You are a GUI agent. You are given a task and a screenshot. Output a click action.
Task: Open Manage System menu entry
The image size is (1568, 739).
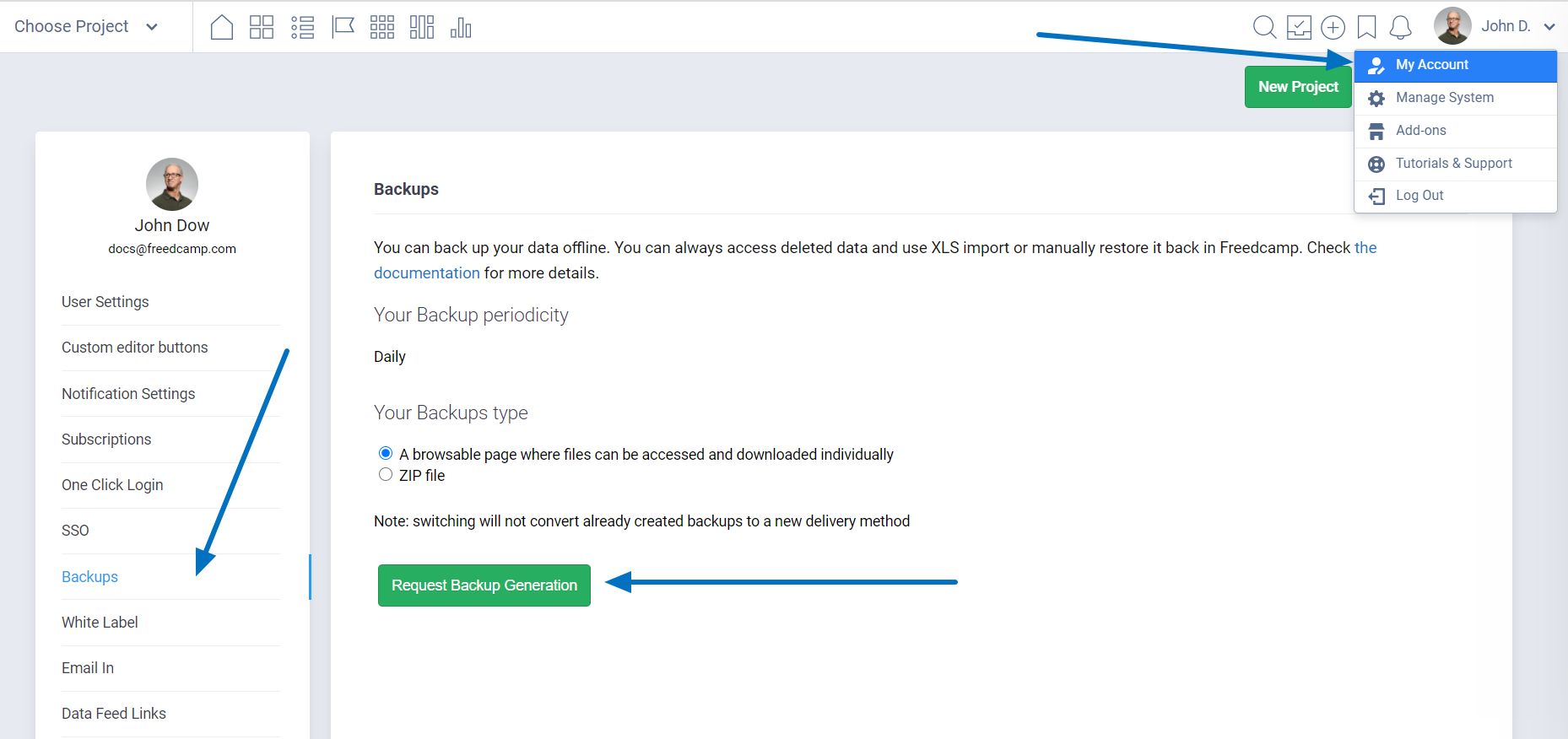pyautogui.click(x=1444, y=98)
